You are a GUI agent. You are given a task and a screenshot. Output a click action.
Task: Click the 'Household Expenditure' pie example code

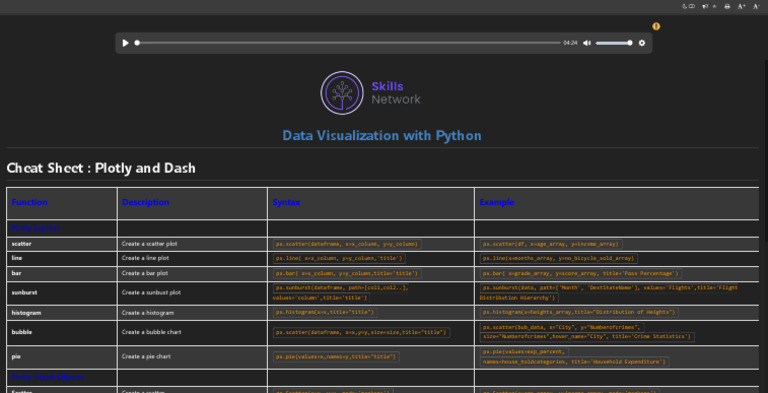(574, 357)
